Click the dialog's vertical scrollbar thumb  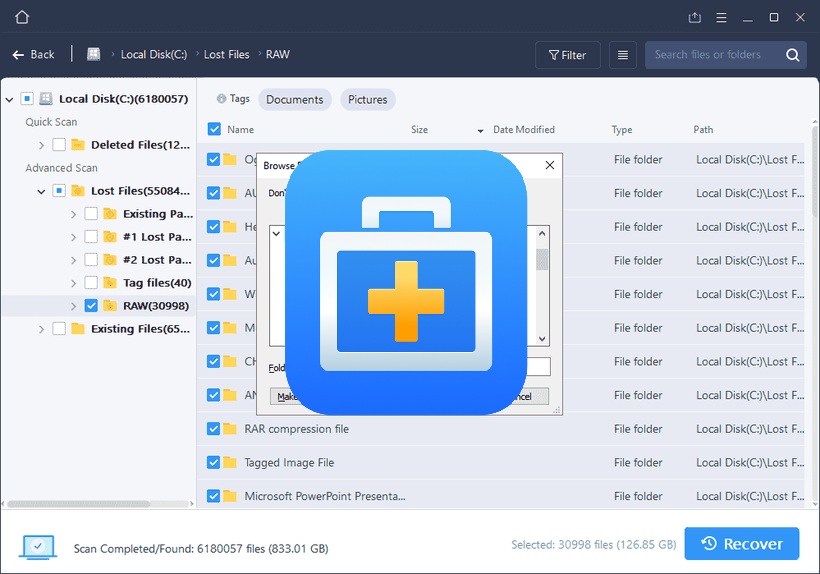tap(542, 260)
